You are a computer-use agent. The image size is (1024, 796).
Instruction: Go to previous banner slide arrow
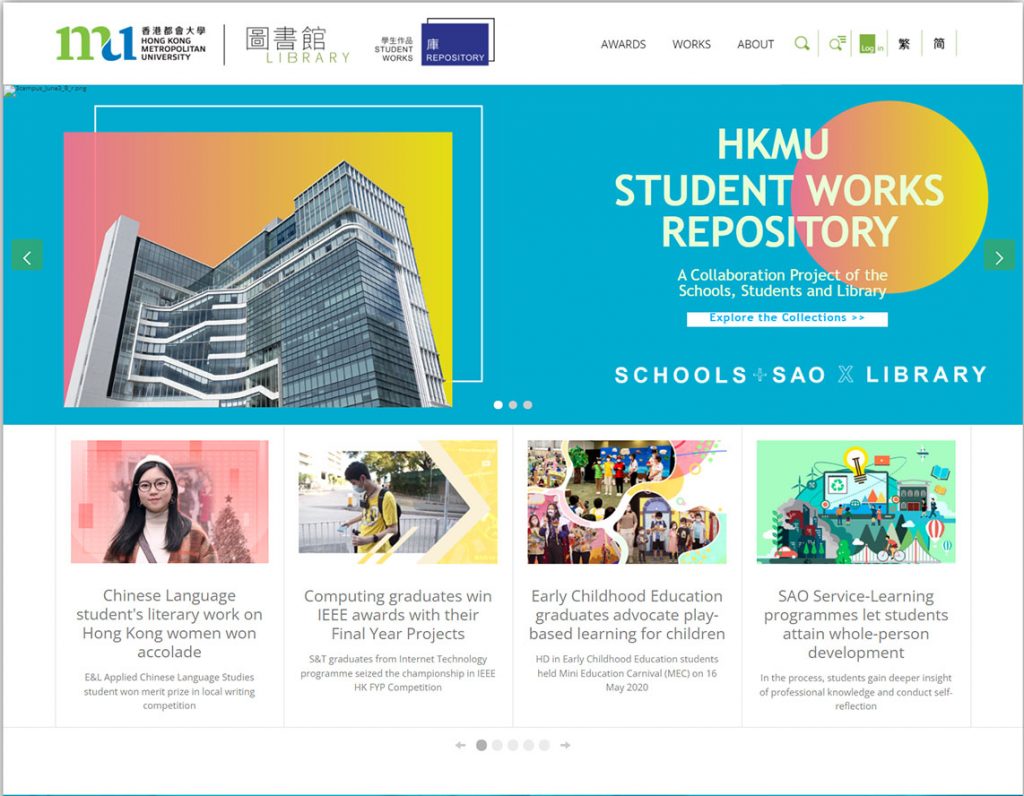[x=27, y=256]
